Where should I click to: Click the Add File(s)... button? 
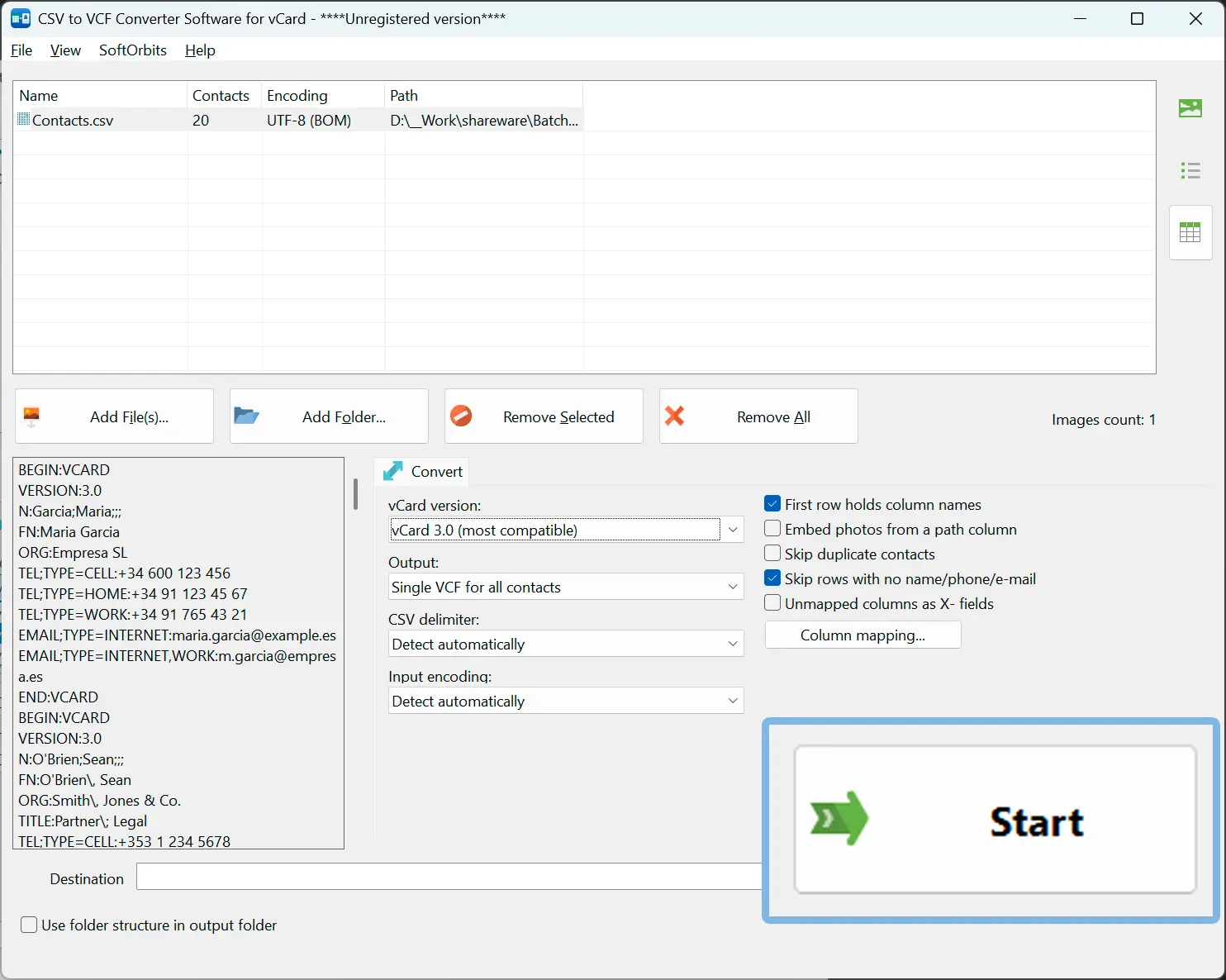(x=114, y=416)
